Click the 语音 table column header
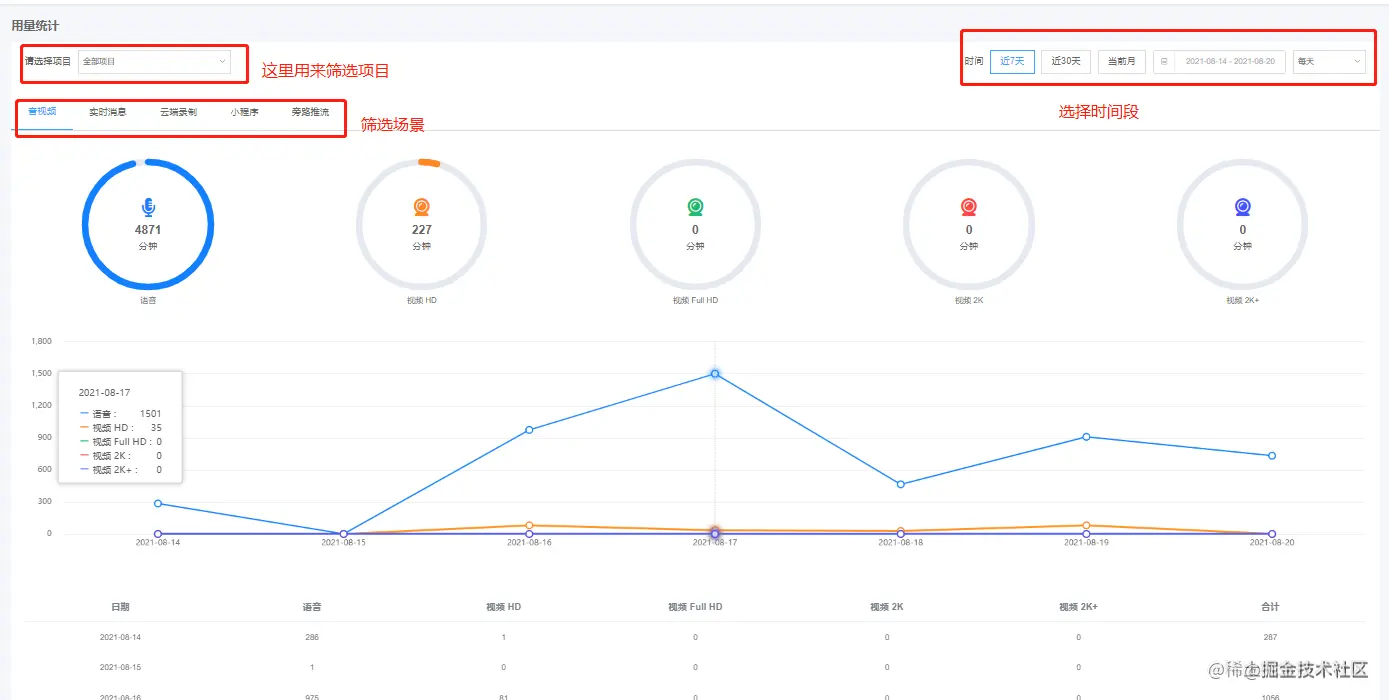The image size is (1389, 700). (x=312, y=607)
